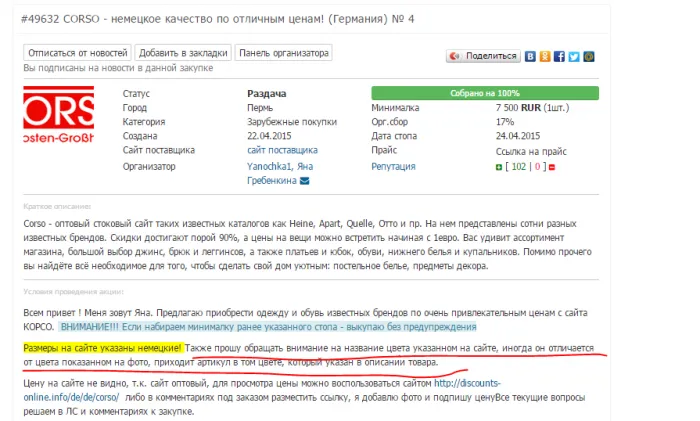Open Панель организатора

[x=283, y=53]
